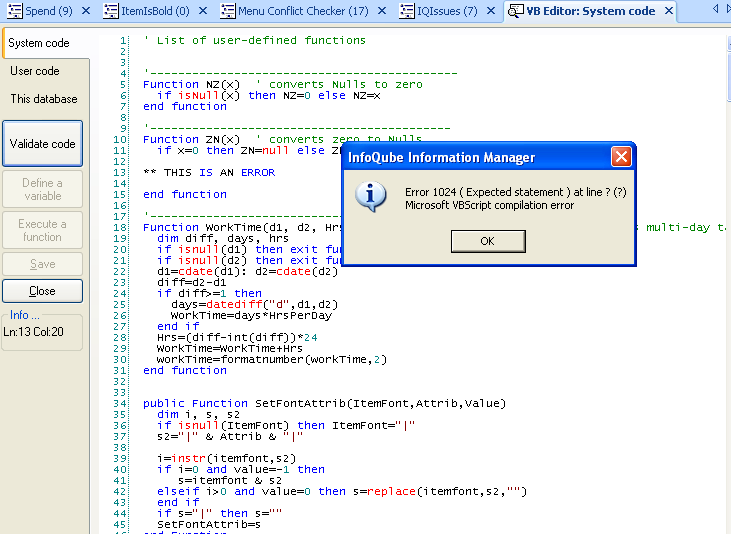
Task: Click the VB Editor tab icon
Action: coord(516,11)
